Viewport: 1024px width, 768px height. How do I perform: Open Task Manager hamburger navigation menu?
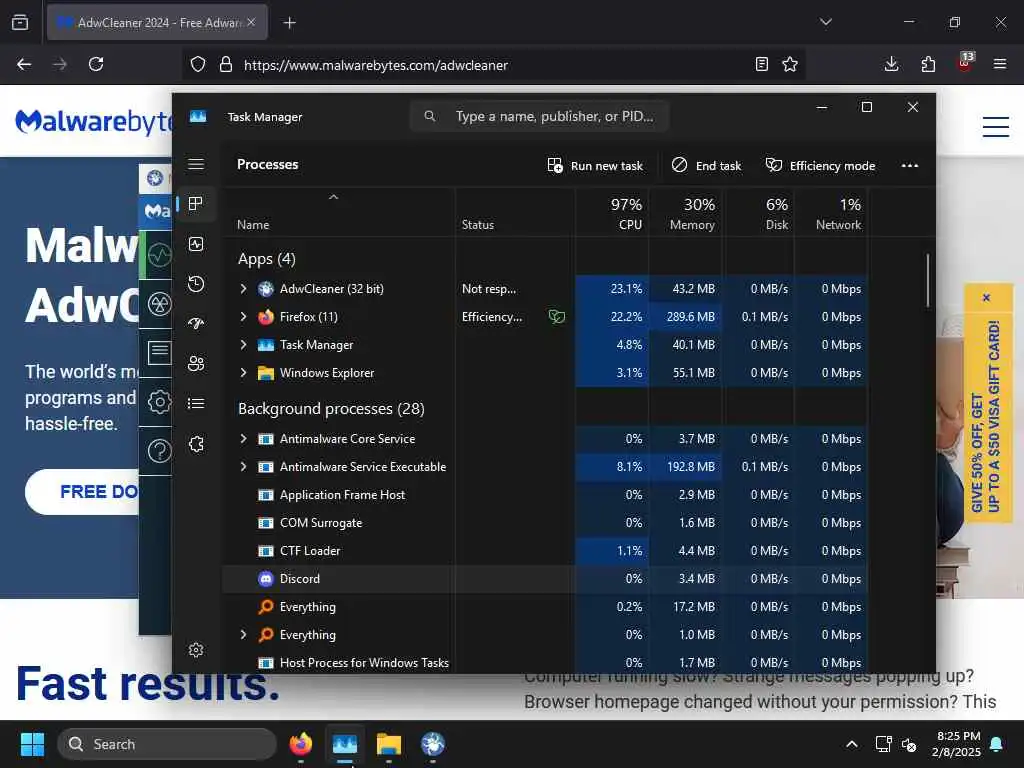click(196, 164)
